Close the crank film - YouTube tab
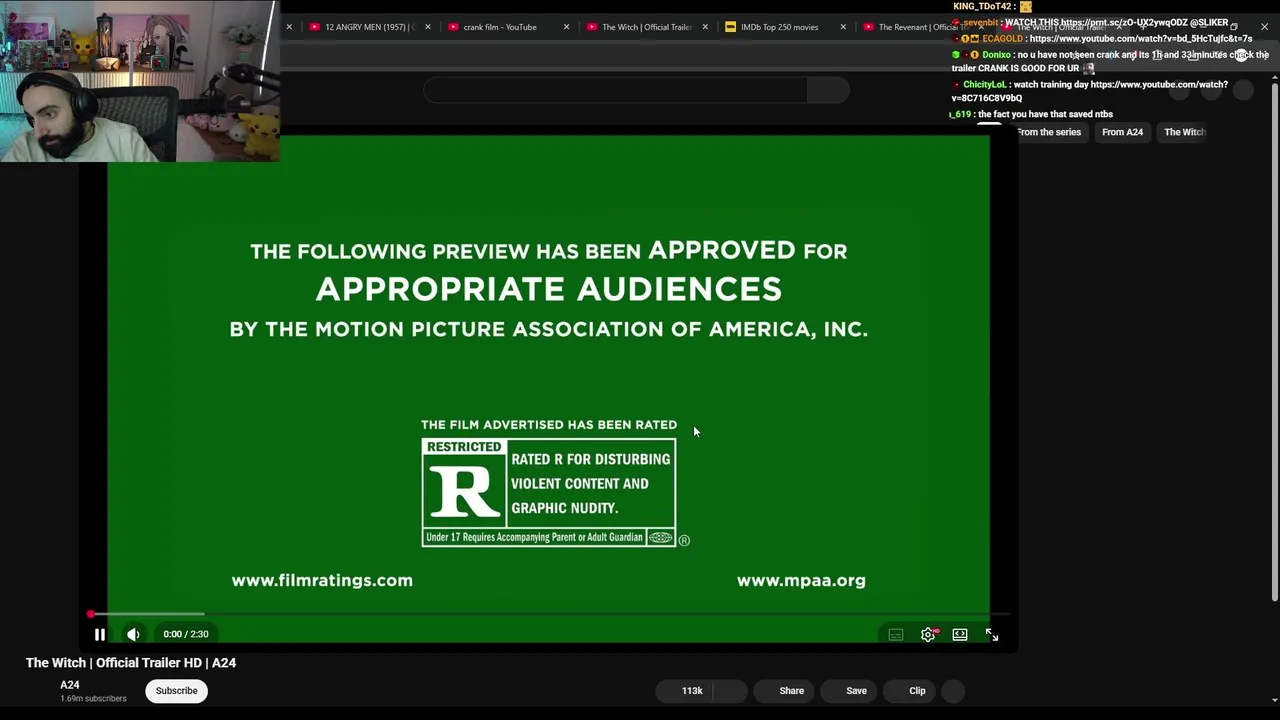The image size is (1280, 720). tap(566, 27)
